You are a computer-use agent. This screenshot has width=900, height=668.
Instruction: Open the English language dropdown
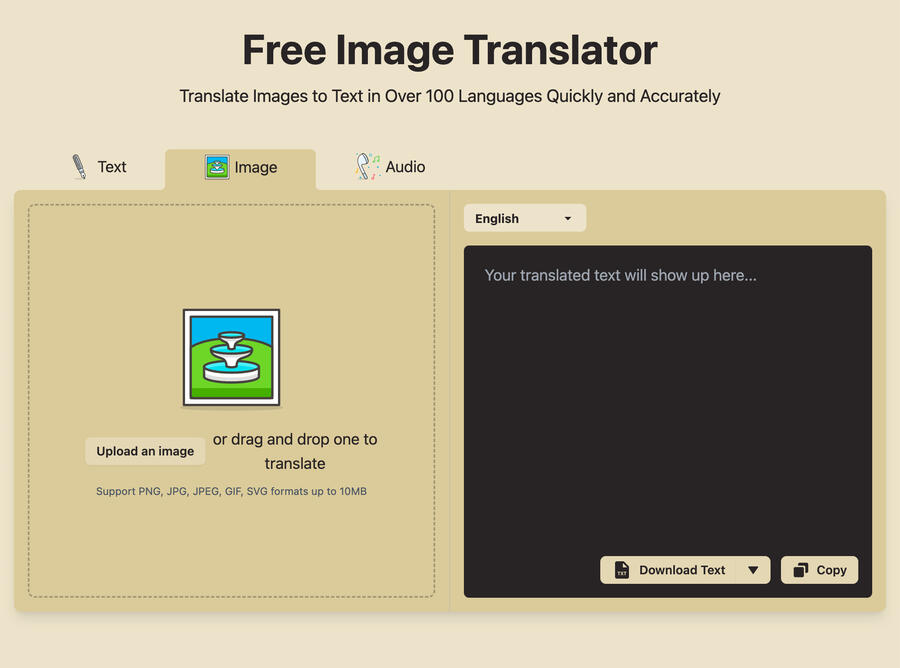[x=524, y=218]
